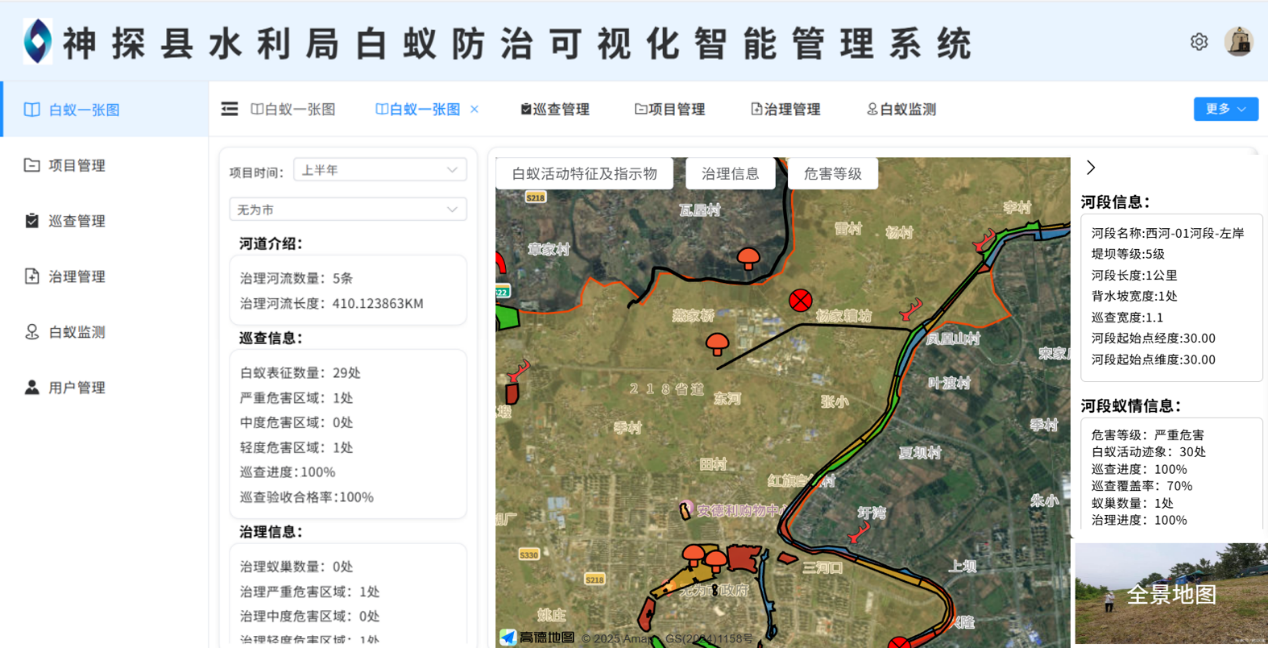Open 用户管理 in the sidebar

[x=104, y=388]
